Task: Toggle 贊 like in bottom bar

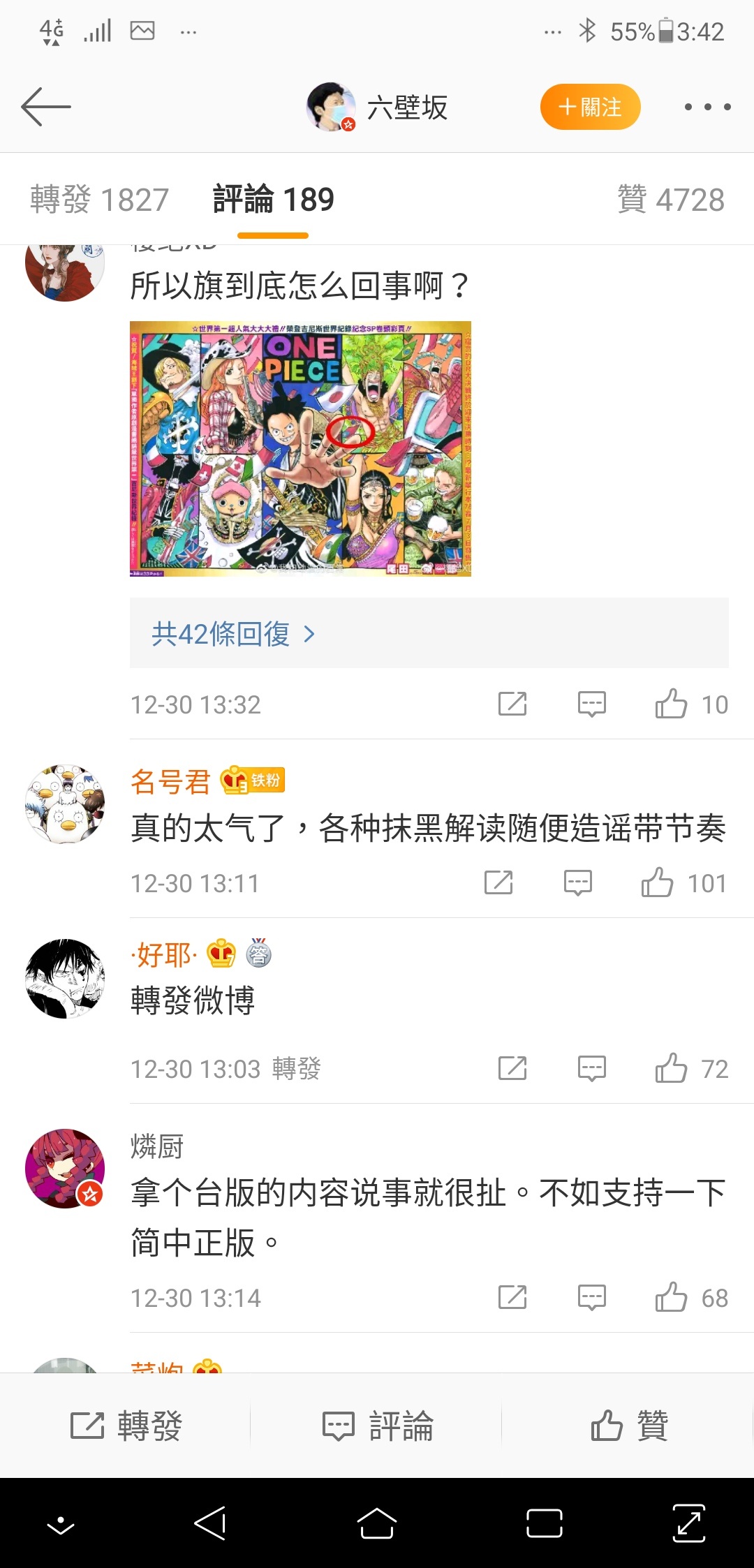Action: [629, 1426]
